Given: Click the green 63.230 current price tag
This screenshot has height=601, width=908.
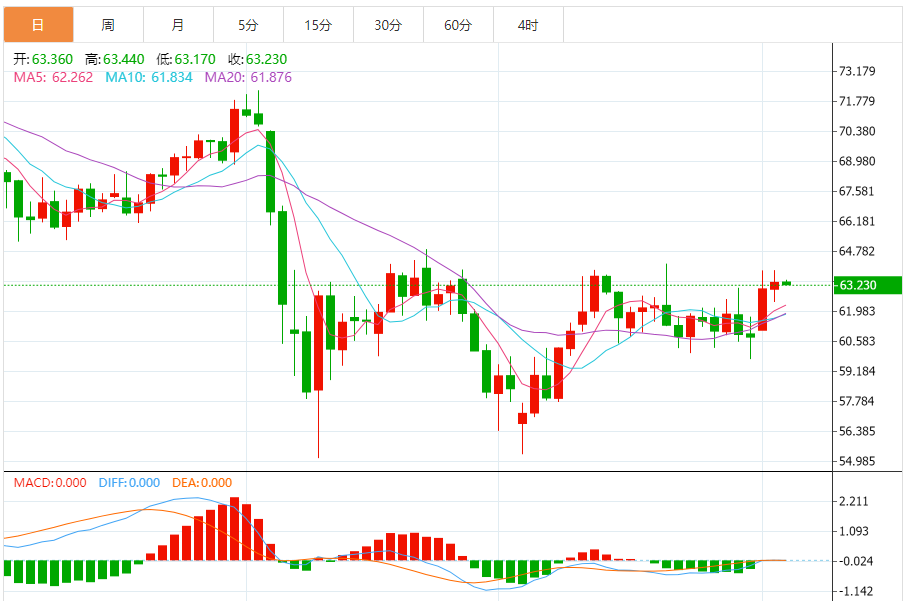Looking at the screenshot, I should click(x=867, y=285).
